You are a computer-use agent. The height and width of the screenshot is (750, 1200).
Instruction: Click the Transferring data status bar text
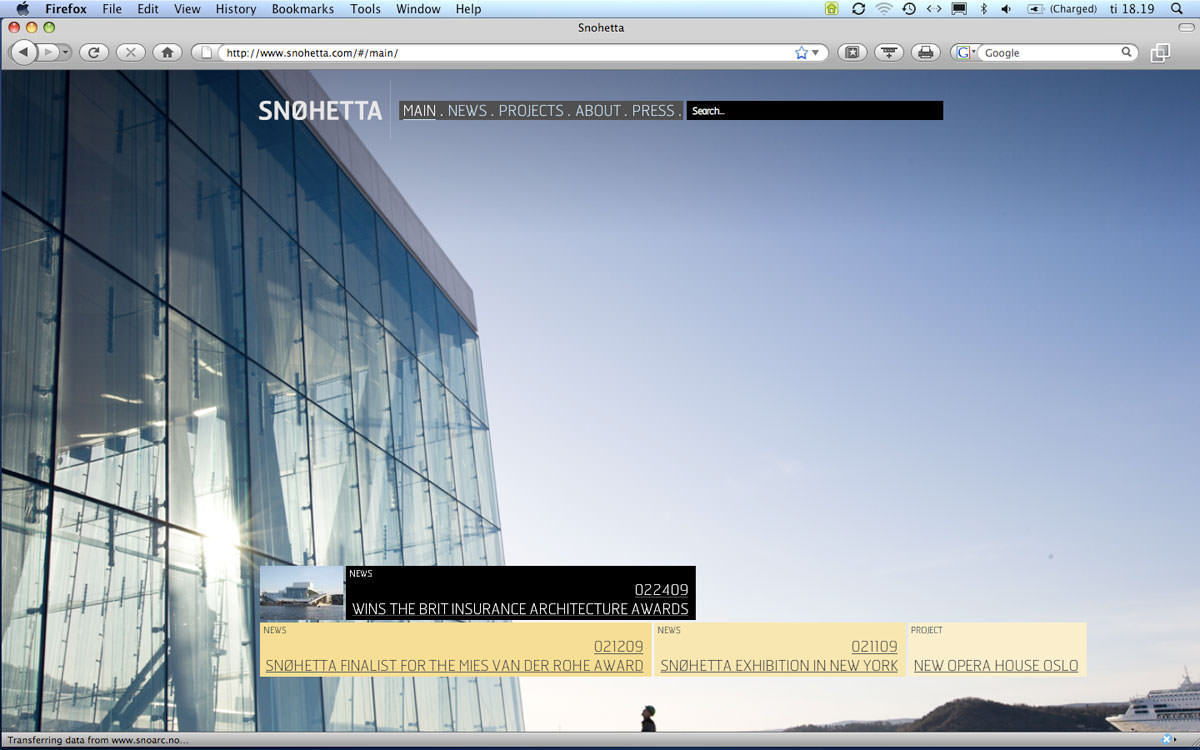[x=98, y=740]
